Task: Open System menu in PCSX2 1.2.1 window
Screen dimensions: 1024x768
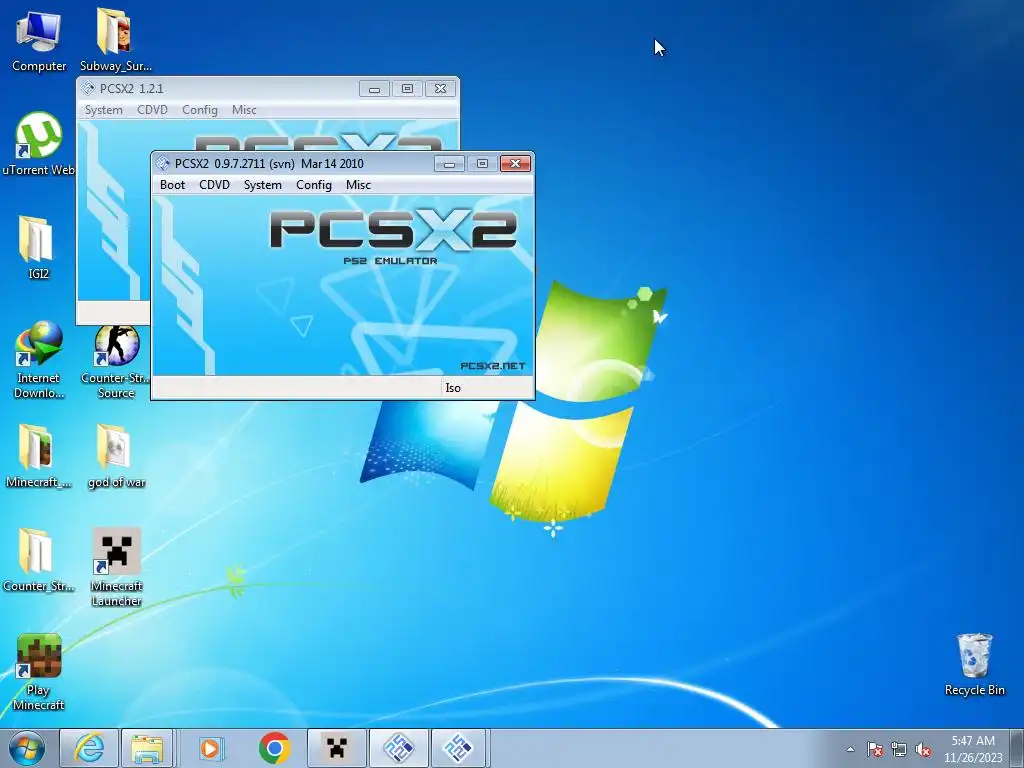Action: pos(104,110)
